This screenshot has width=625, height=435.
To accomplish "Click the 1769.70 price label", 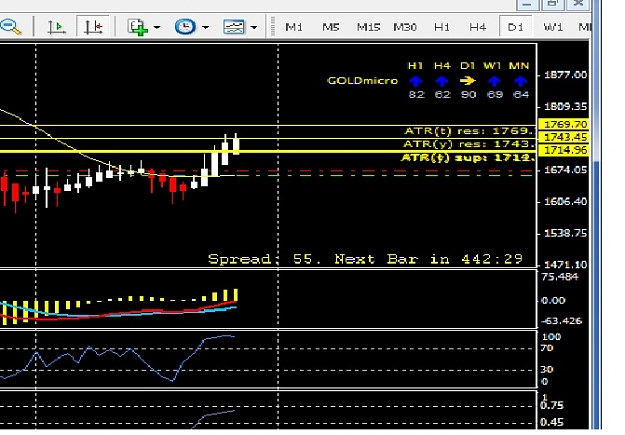I will [564, 124].
